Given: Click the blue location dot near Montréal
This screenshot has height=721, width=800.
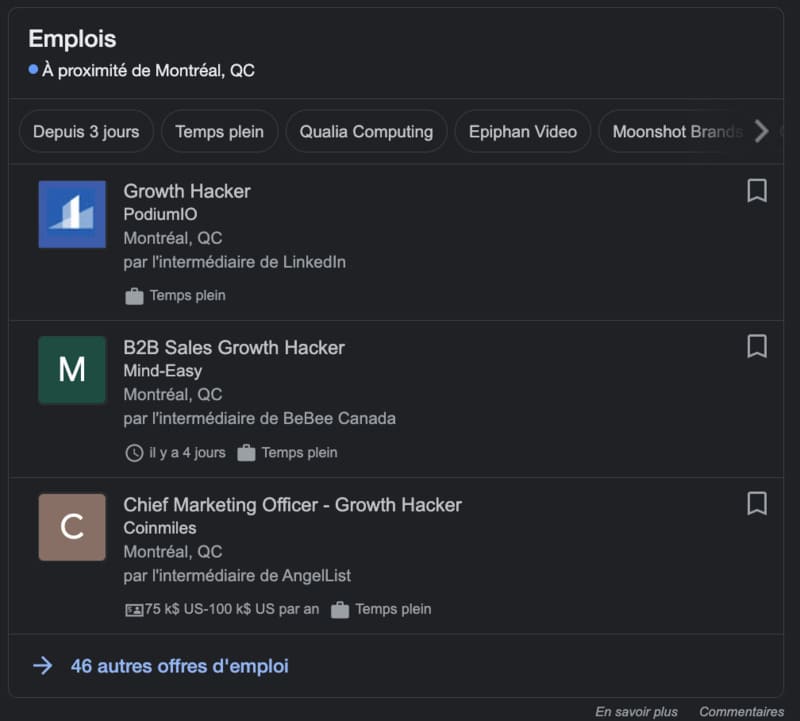Looking at the screenshot, I should pyautogui.click(x=33, y=70).
